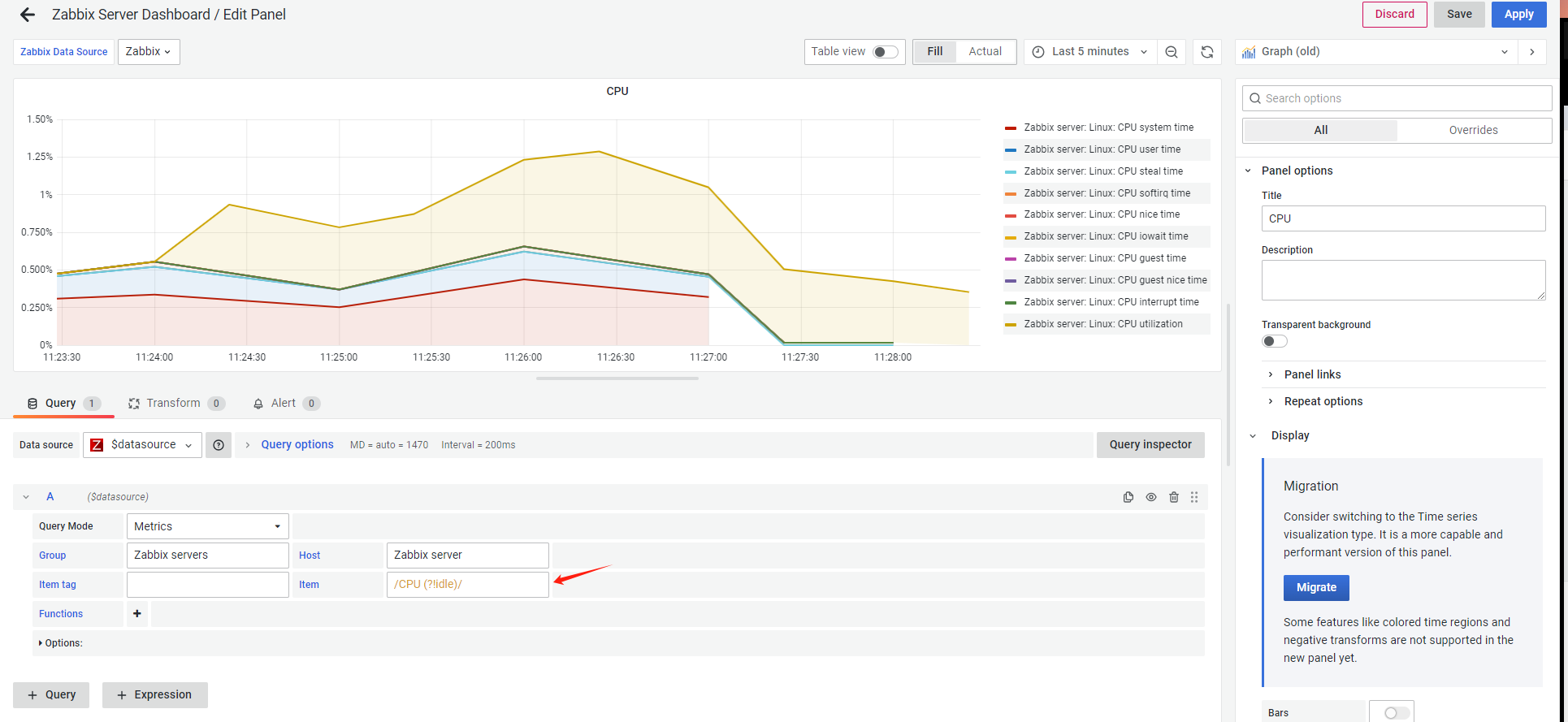Open the Last 5 minutes time picker
The width and height of the screenshot is (1568, 722).
coord(1090,52)
